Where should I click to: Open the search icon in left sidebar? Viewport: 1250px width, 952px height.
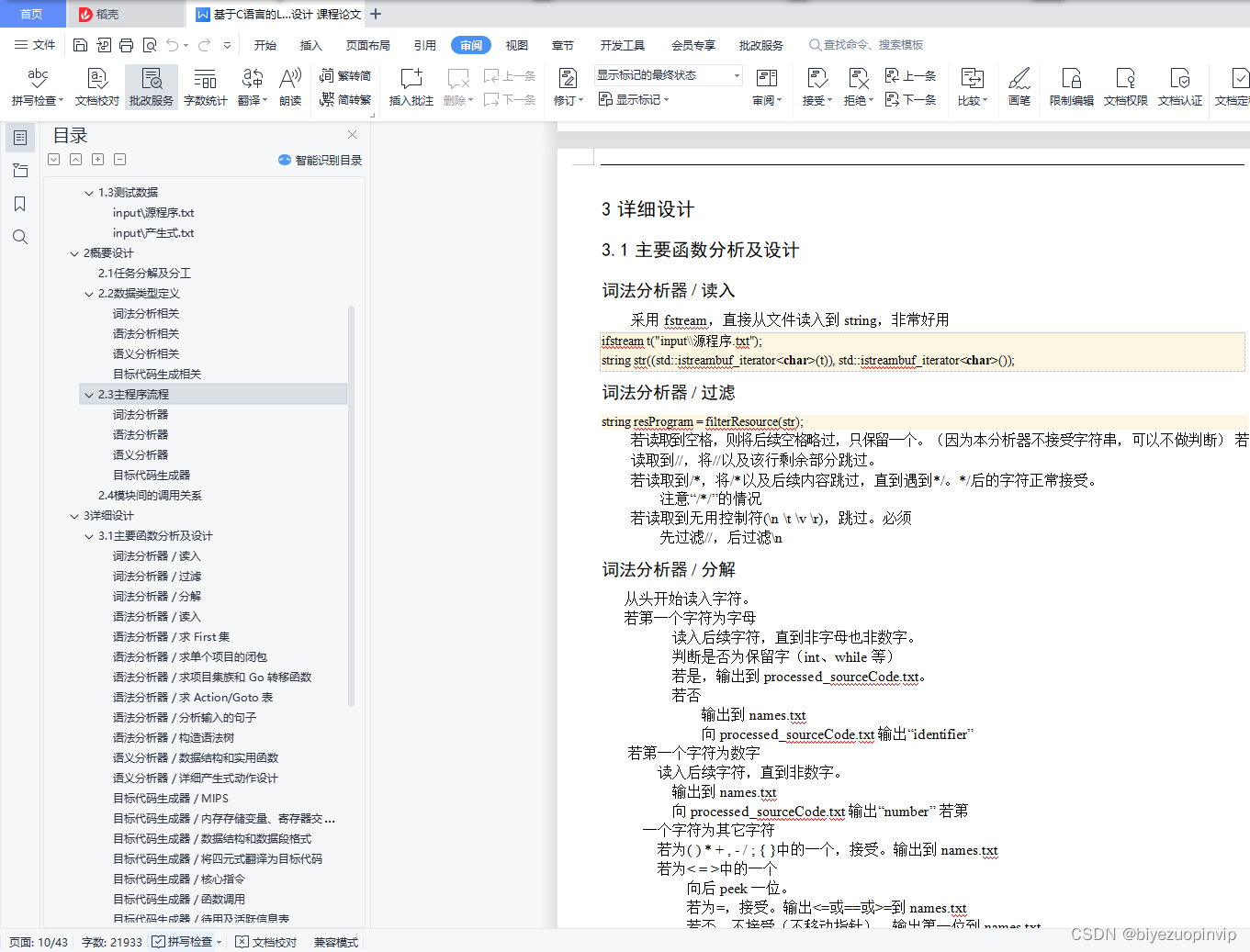(20, 237)
